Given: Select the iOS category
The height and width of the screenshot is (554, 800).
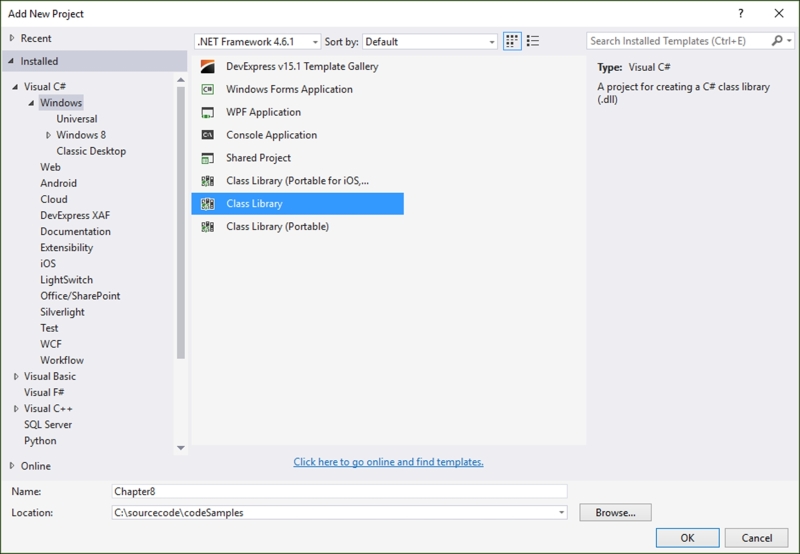Looking at the screenshot, I should (48, 264).
